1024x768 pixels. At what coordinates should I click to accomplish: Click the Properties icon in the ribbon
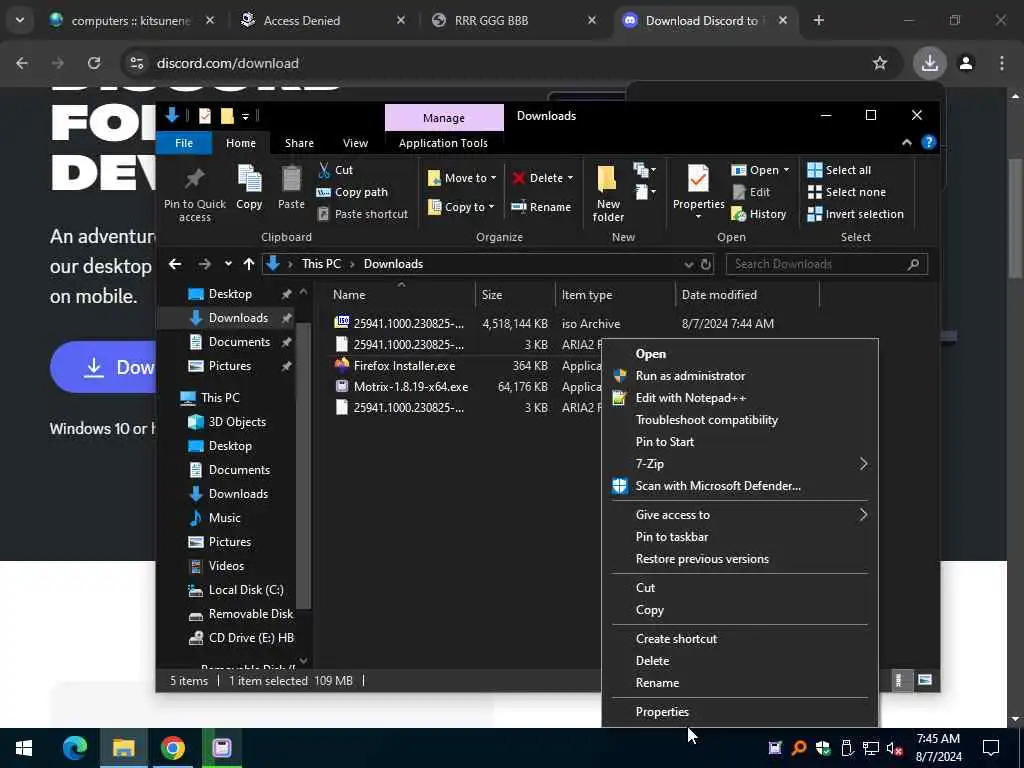click(x=698, y=179)
